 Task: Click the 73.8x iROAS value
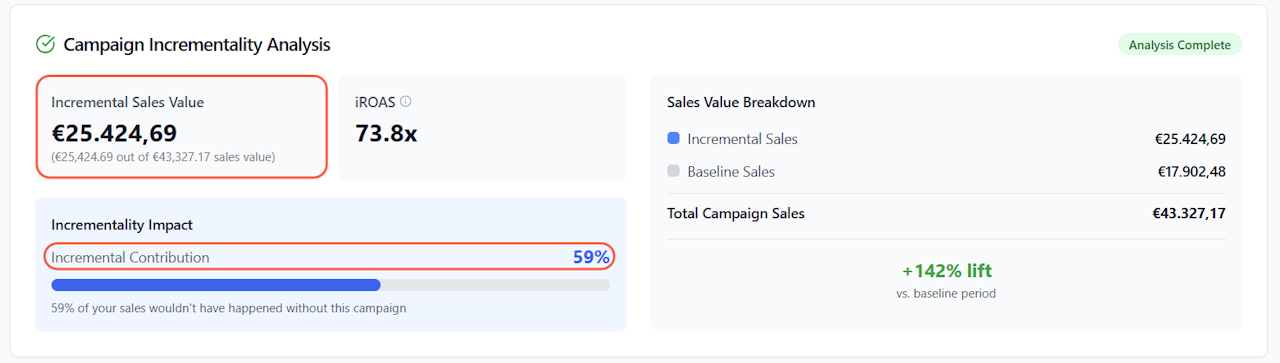coord(386,132)
